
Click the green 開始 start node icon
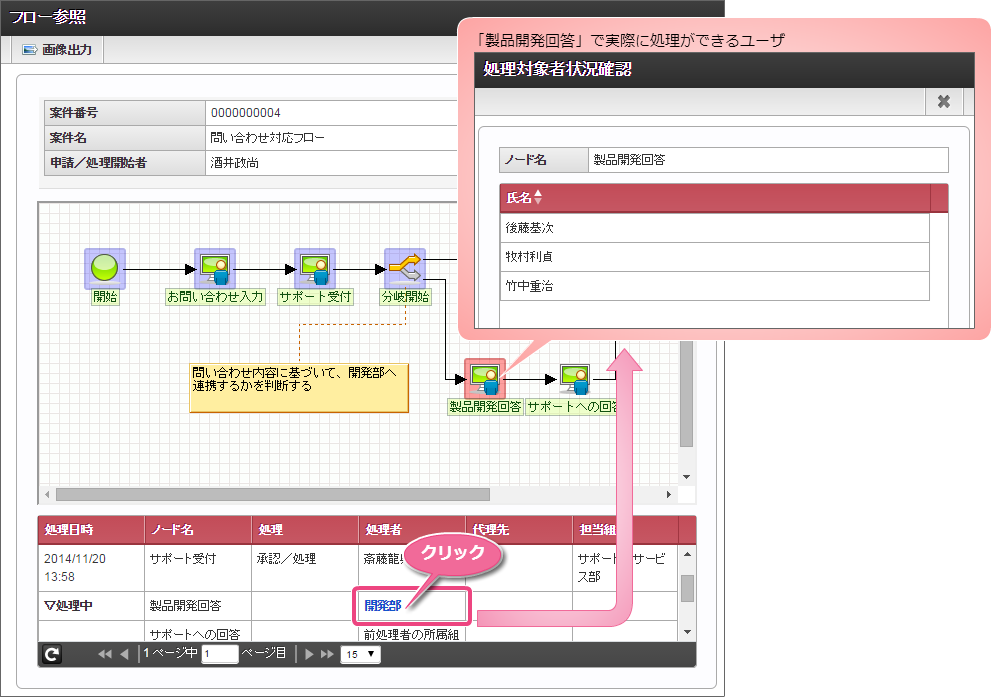pos(105,268)
